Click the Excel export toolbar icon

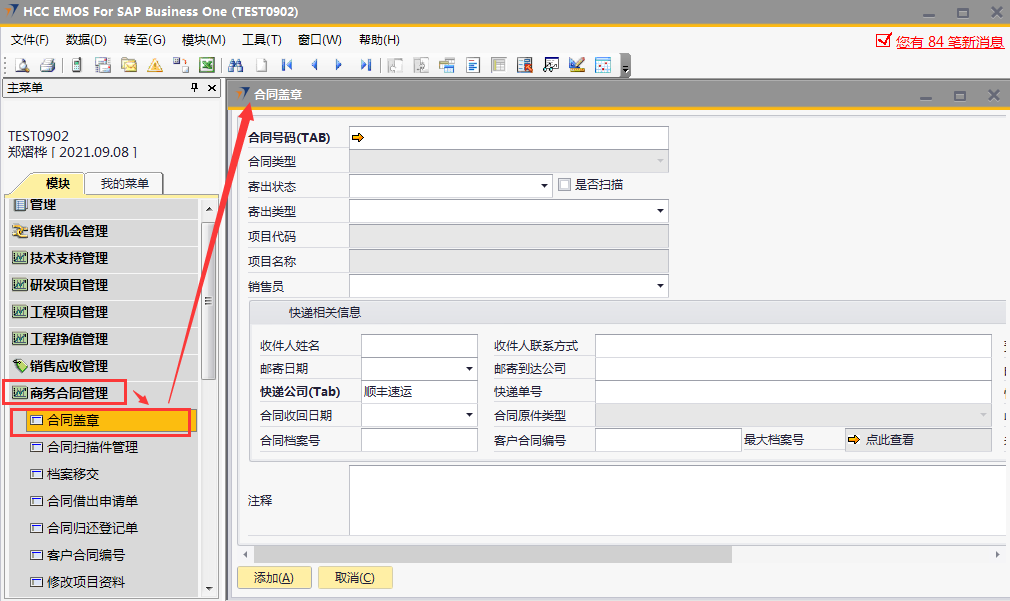(207, 65)
